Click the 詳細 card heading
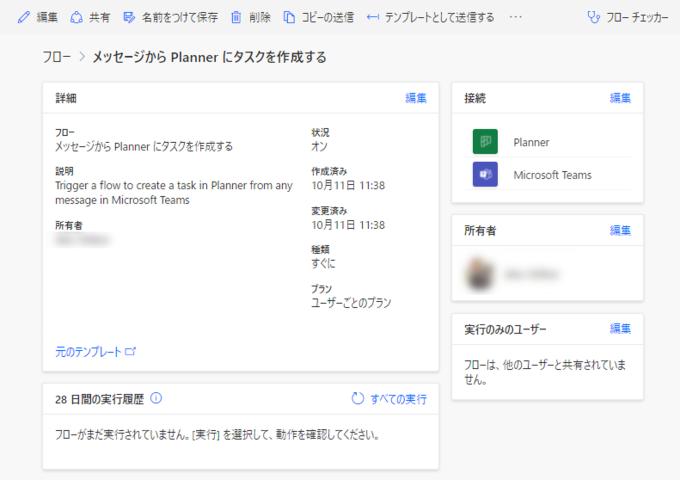Image resolution: width=680 pixels, height=480 pixels. coord(66,98)
